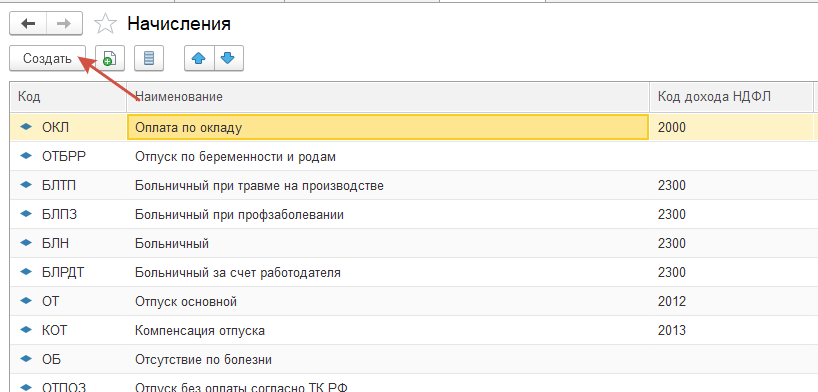Click the Создать button
The width and height of the screenshot is (818, 392).
point(47,58)
